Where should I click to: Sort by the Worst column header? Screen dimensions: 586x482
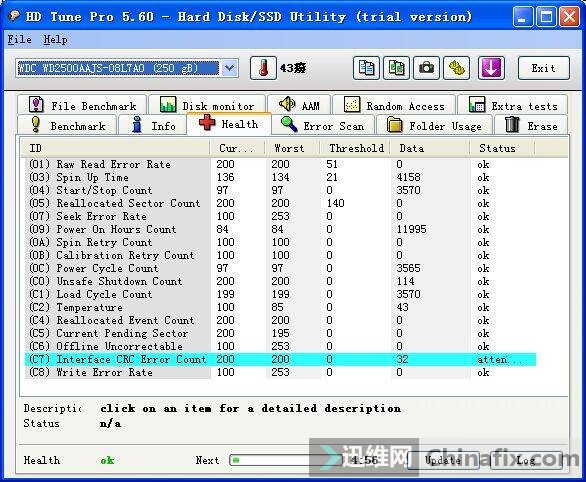click(x=292, y=148)
